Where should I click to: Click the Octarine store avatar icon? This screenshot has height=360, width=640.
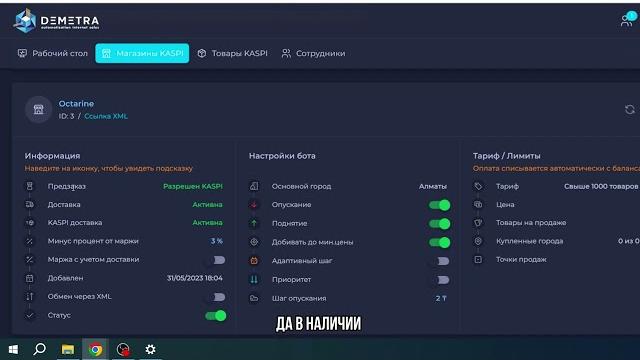pos(38,109)
